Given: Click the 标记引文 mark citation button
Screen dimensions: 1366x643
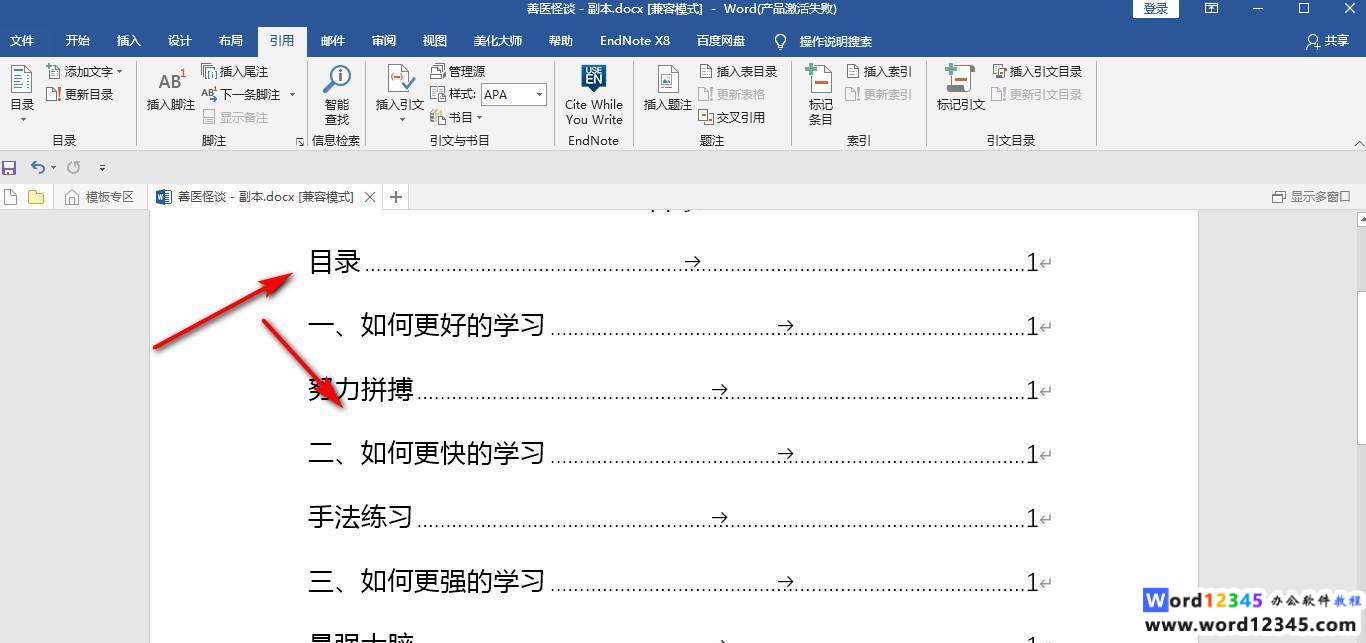Looking at the screenshot, I should [960, 90].
